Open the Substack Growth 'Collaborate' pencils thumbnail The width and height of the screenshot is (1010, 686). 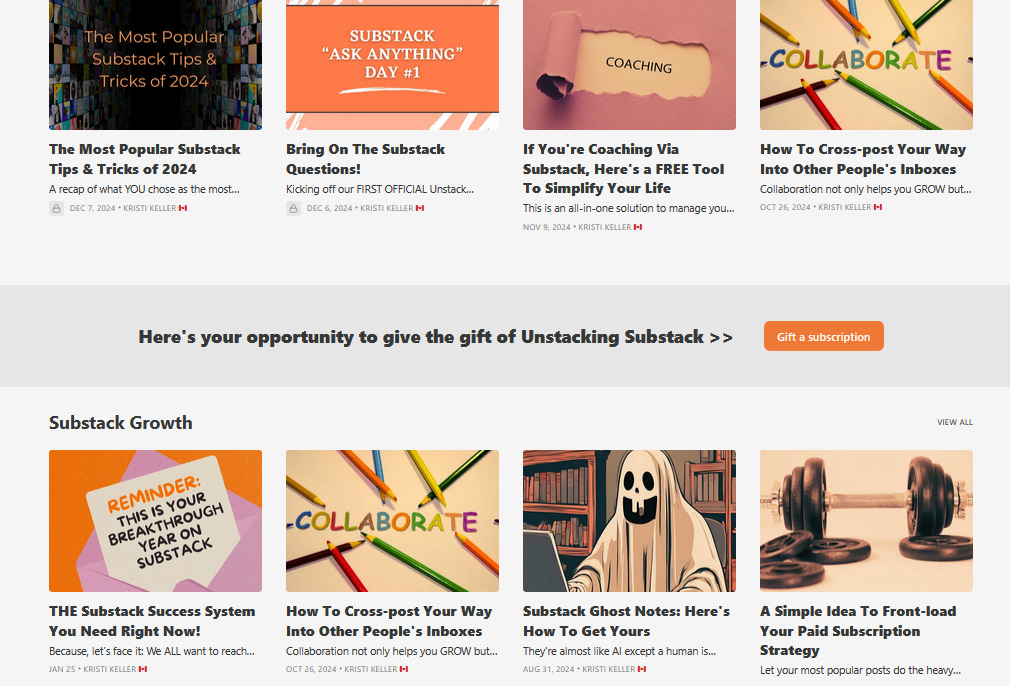(392, 521)
